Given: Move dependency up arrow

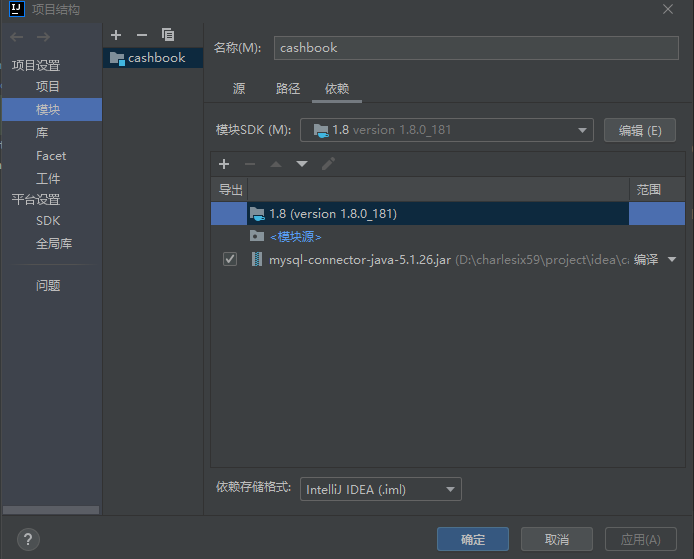Looking at the screenshot, I should [276, 164].
